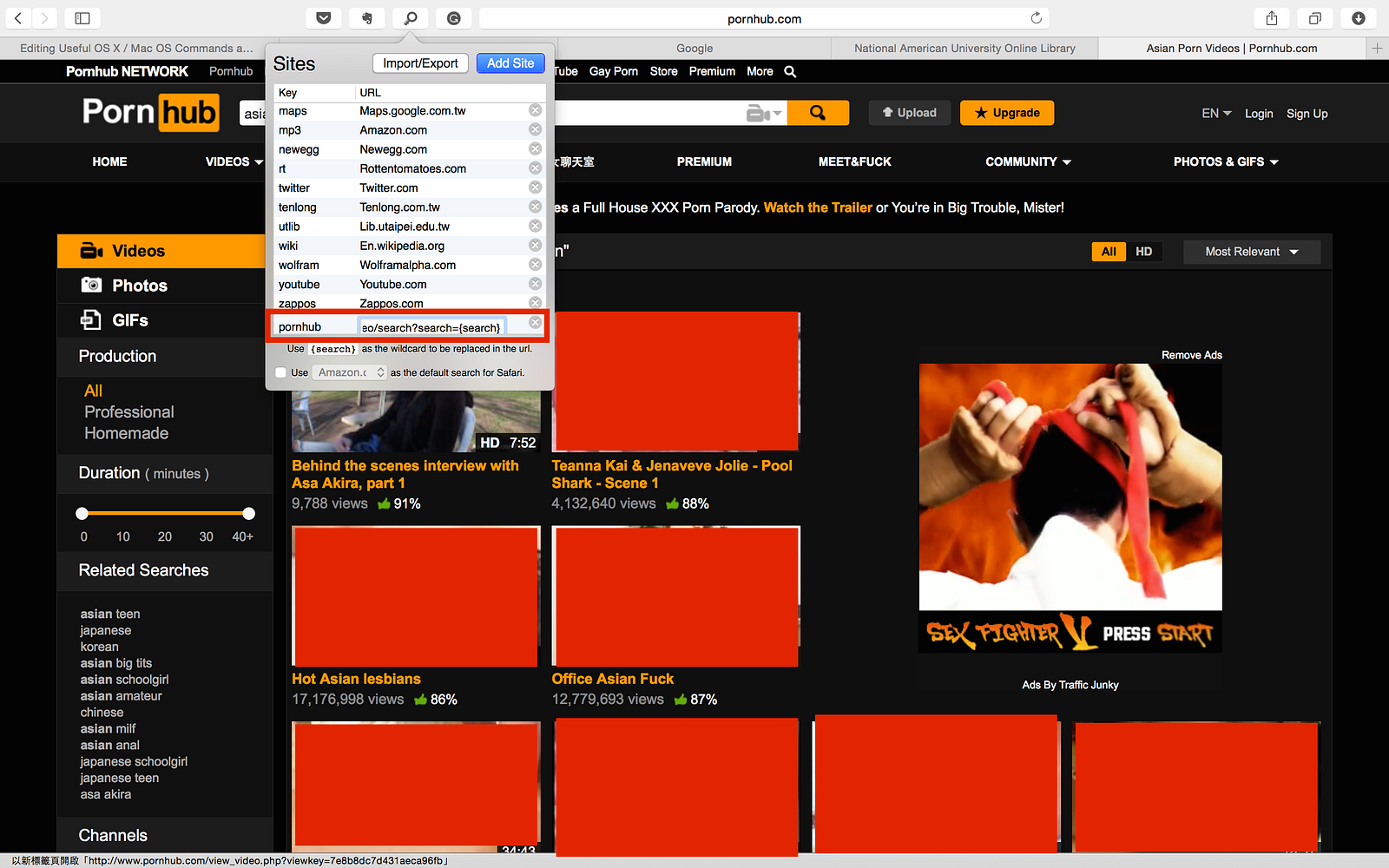The width and height of the screenshot is (1389, 868).
Task: Delete the mp3 site entry
Action: 536,129
